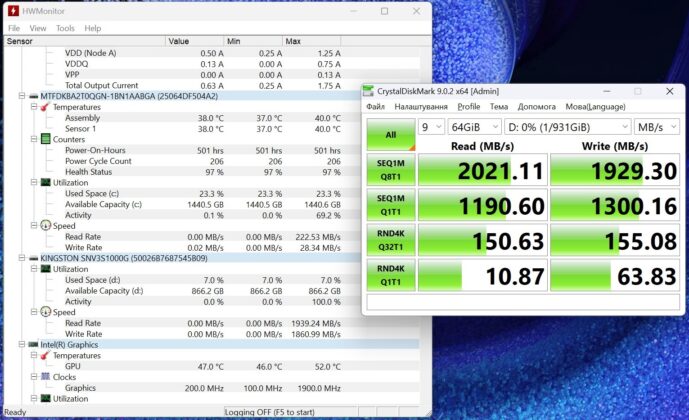Open the Тема menu in CrystalDiskMark
689x420 pixels.
tap(499, 107)
